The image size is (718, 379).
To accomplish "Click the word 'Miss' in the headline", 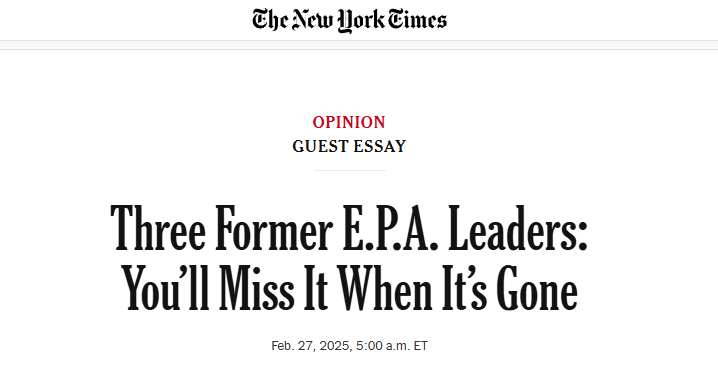I will tap(256, 288).
